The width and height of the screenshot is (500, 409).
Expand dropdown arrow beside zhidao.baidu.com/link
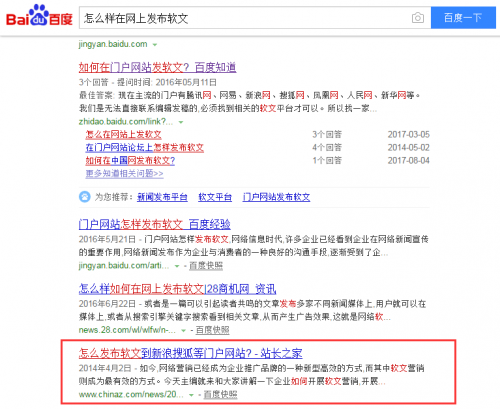pos(181,122)
